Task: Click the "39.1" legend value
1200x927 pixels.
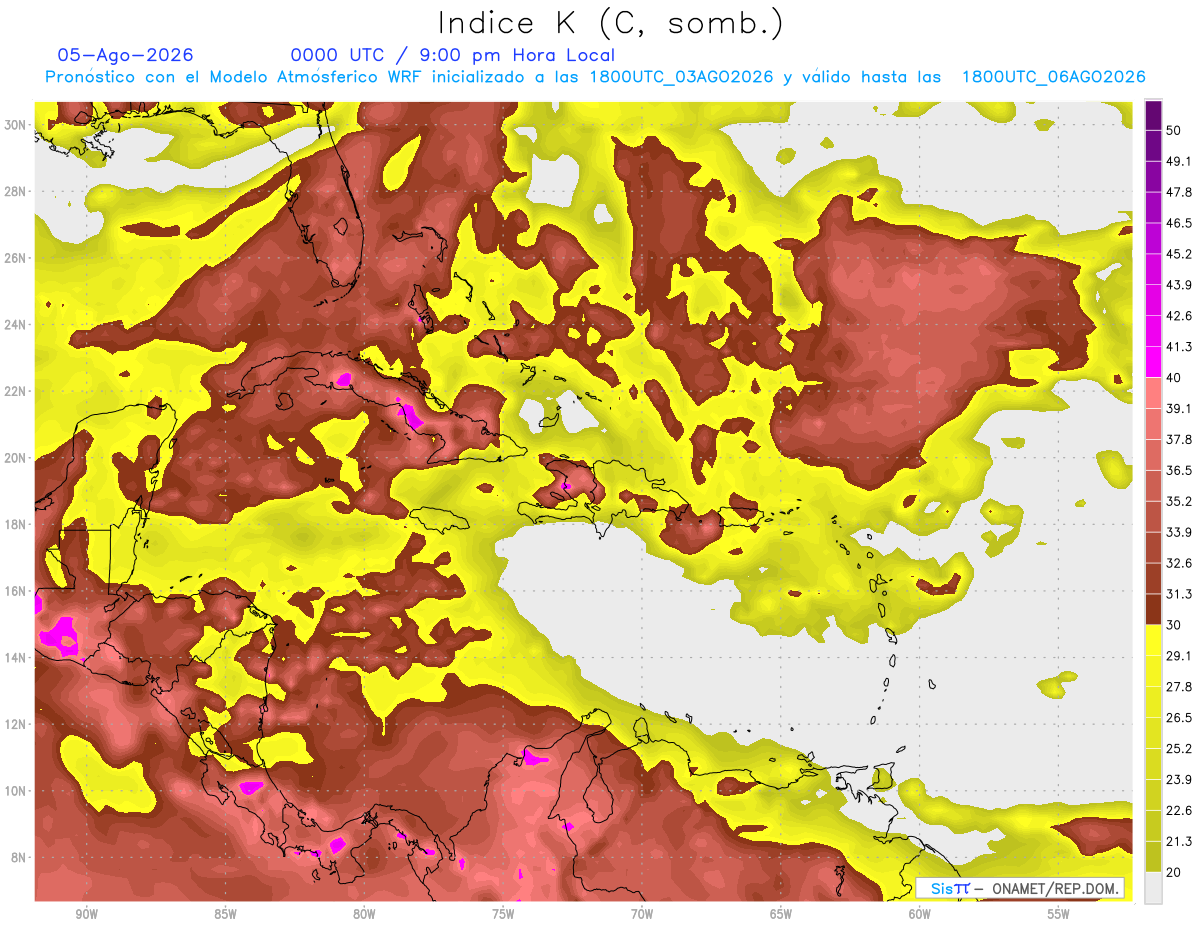Action: click(1180, 408)
